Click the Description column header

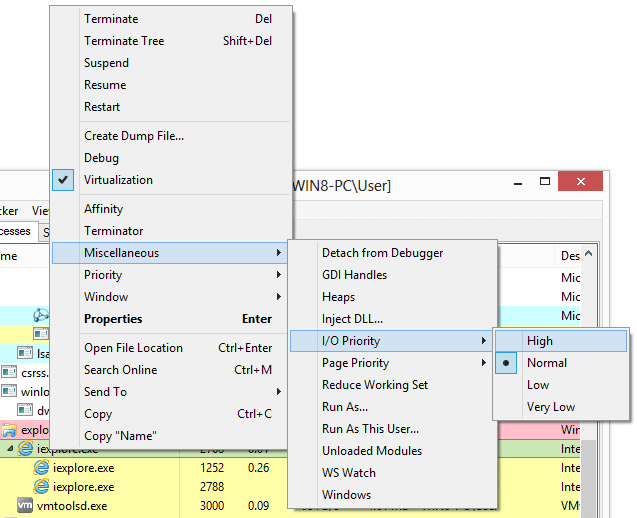[x=570, y=256]
